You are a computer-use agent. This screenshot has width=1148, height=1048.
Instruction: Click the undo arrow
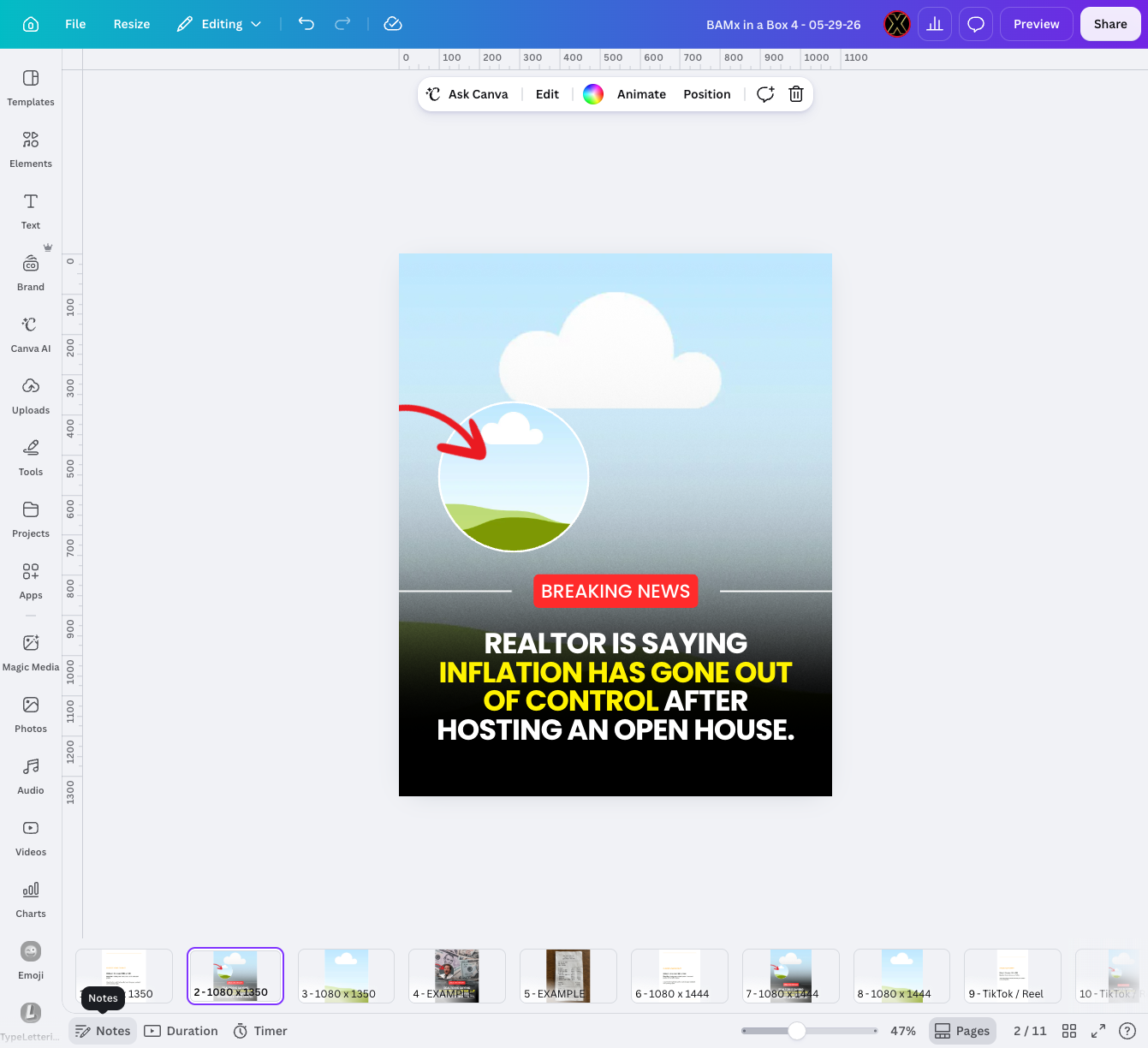pyautogui.click(x=306, y=24)
